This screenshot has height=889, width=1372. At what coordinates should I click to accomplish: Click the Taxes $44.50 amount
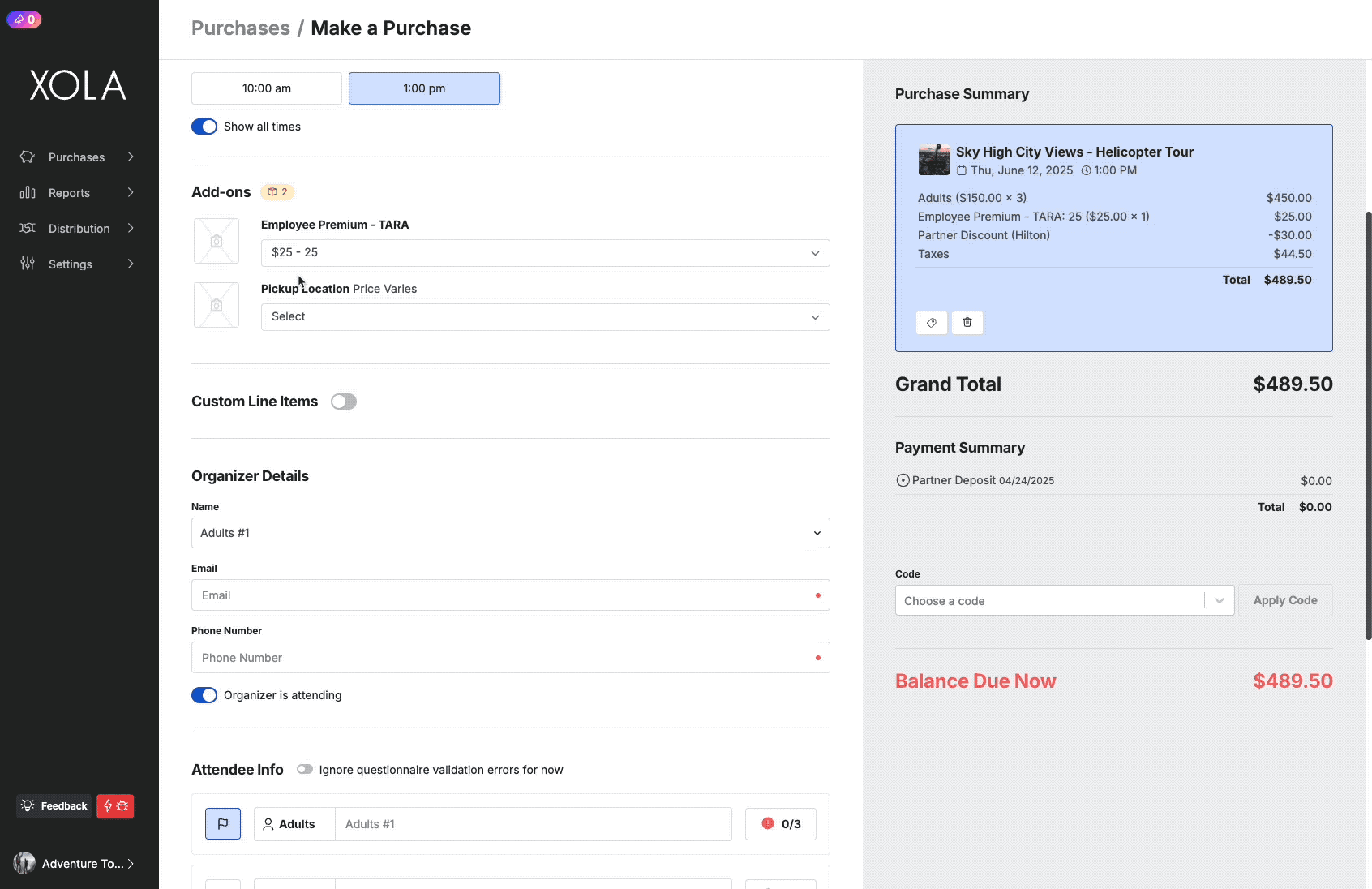pos(1293,254)
